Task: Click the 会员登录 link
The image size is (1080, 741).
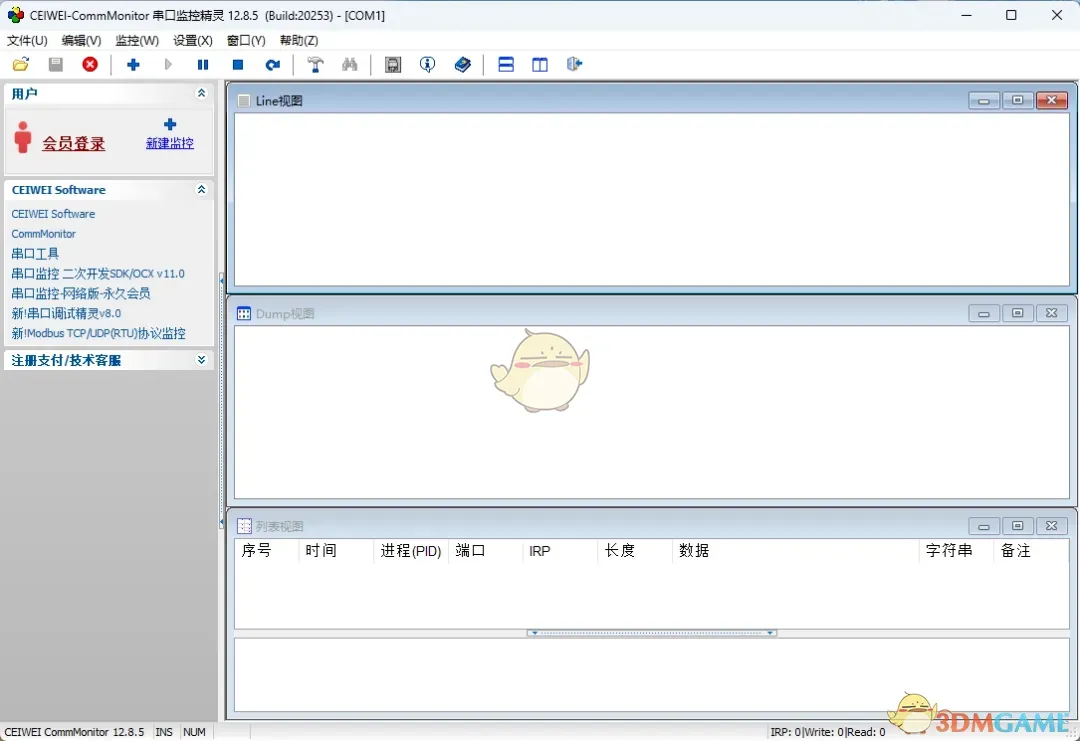Action: coord(73,144)
